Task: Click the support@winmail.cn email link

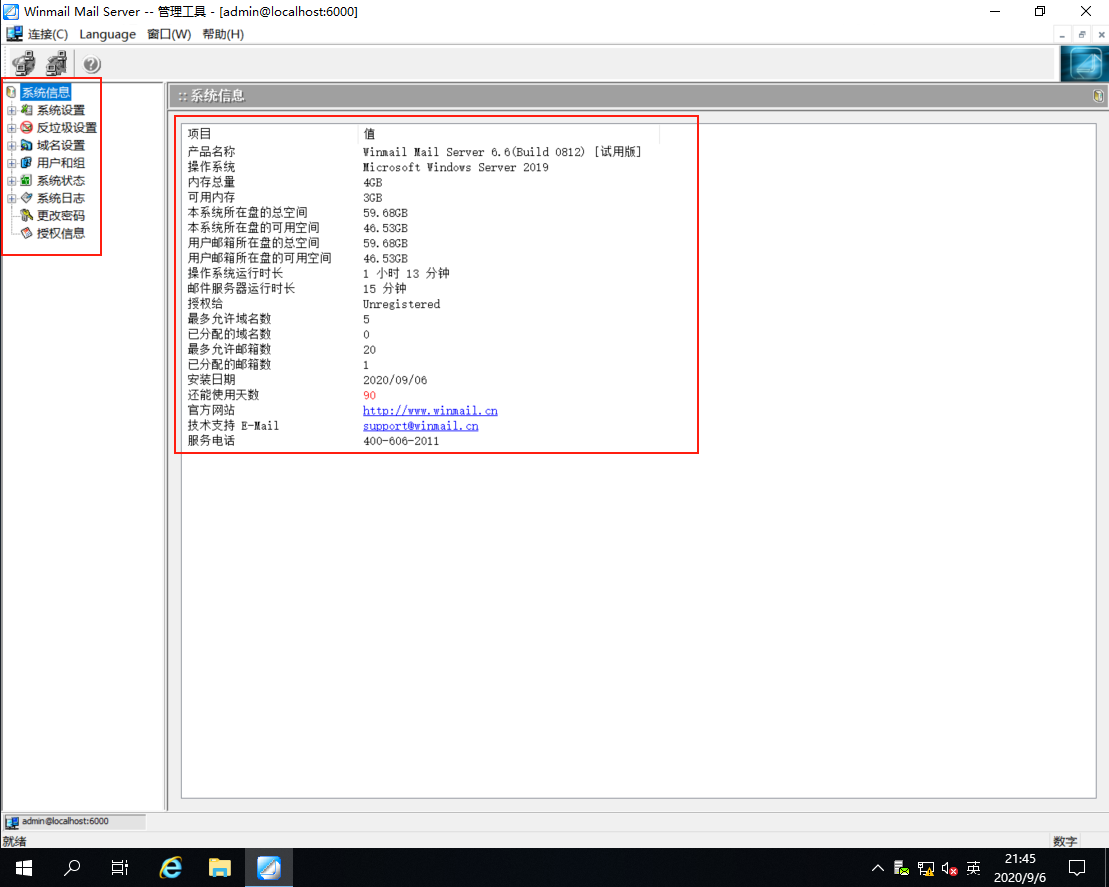Action: pos(421,426)
